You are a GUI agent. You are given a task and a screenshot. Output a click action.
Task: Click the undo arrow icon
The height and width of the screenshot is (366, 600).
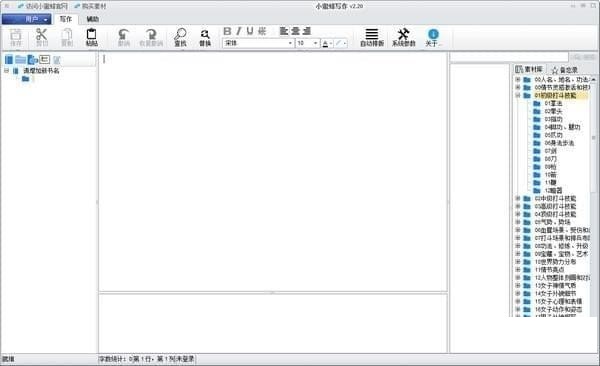pyautogui.click(x=124, y=37)
